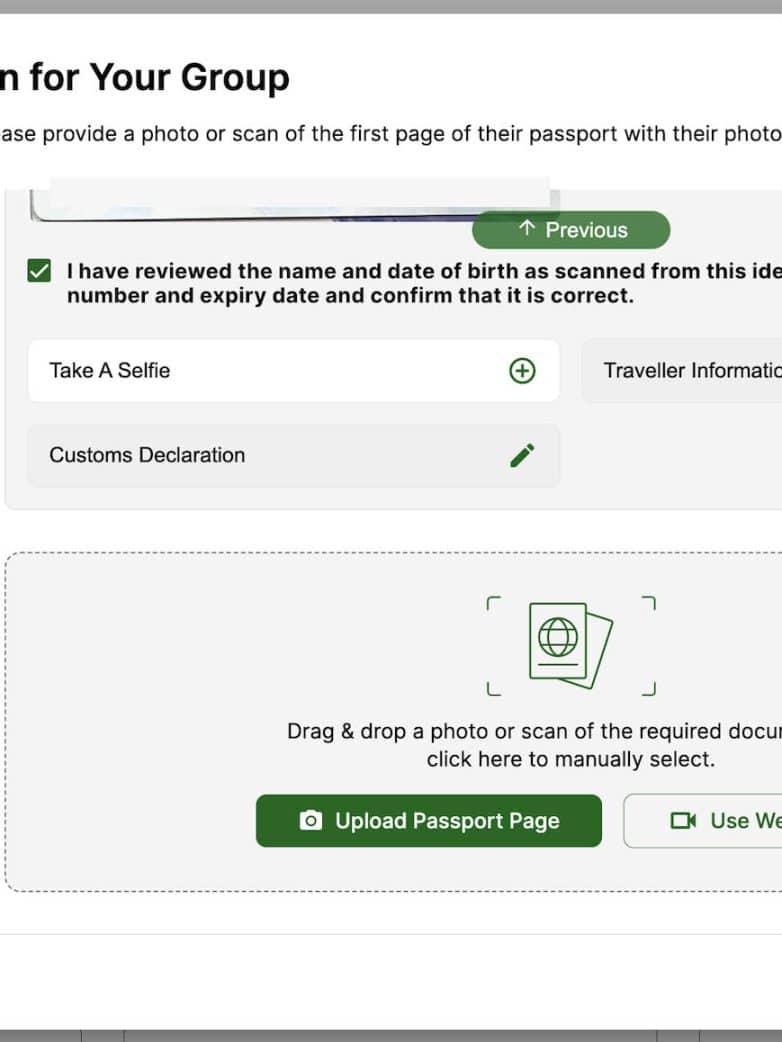Untick the reviewed name and birth date checkbox

click(x=39, y=271)
